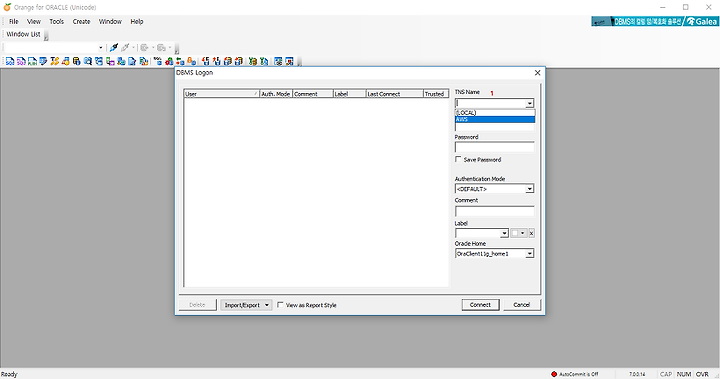Open the Oracle Home dropdown

pos(529,254)
